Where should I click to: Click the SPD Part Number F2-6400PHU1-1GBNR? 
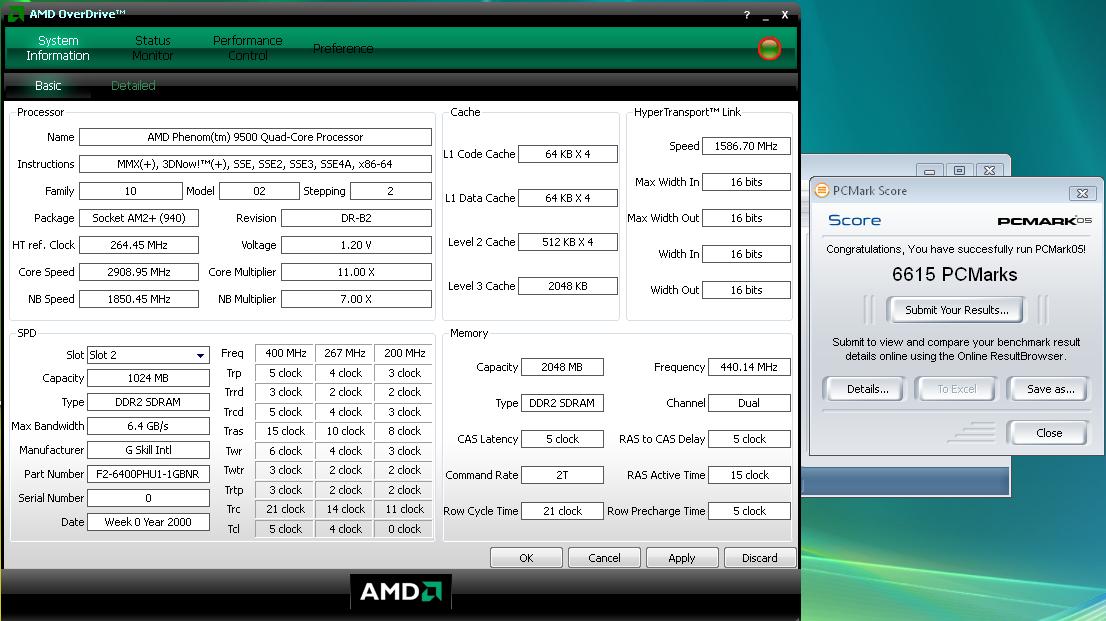click(148, 474)
